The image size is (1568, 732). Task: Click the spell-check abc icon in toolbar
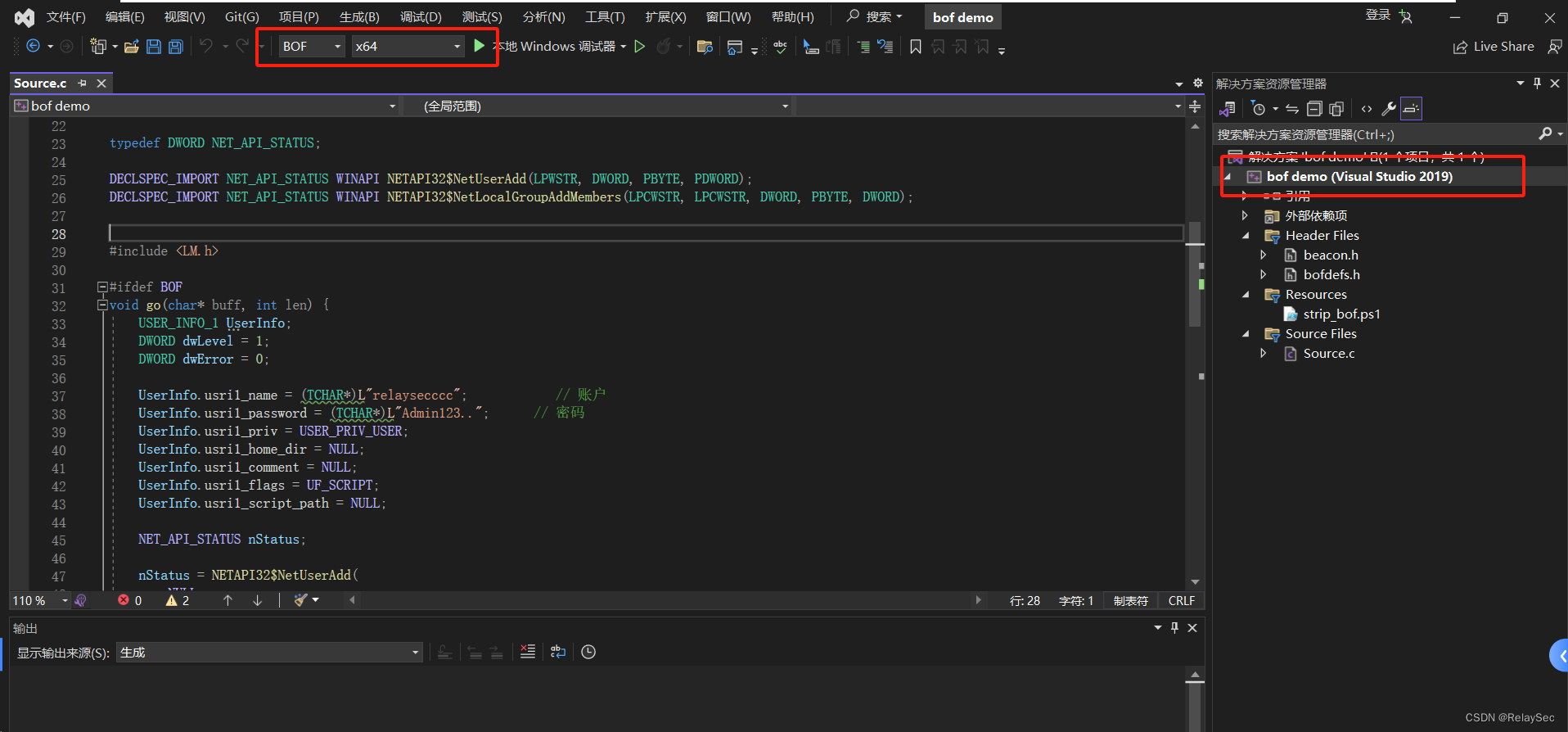pos(780,47)
